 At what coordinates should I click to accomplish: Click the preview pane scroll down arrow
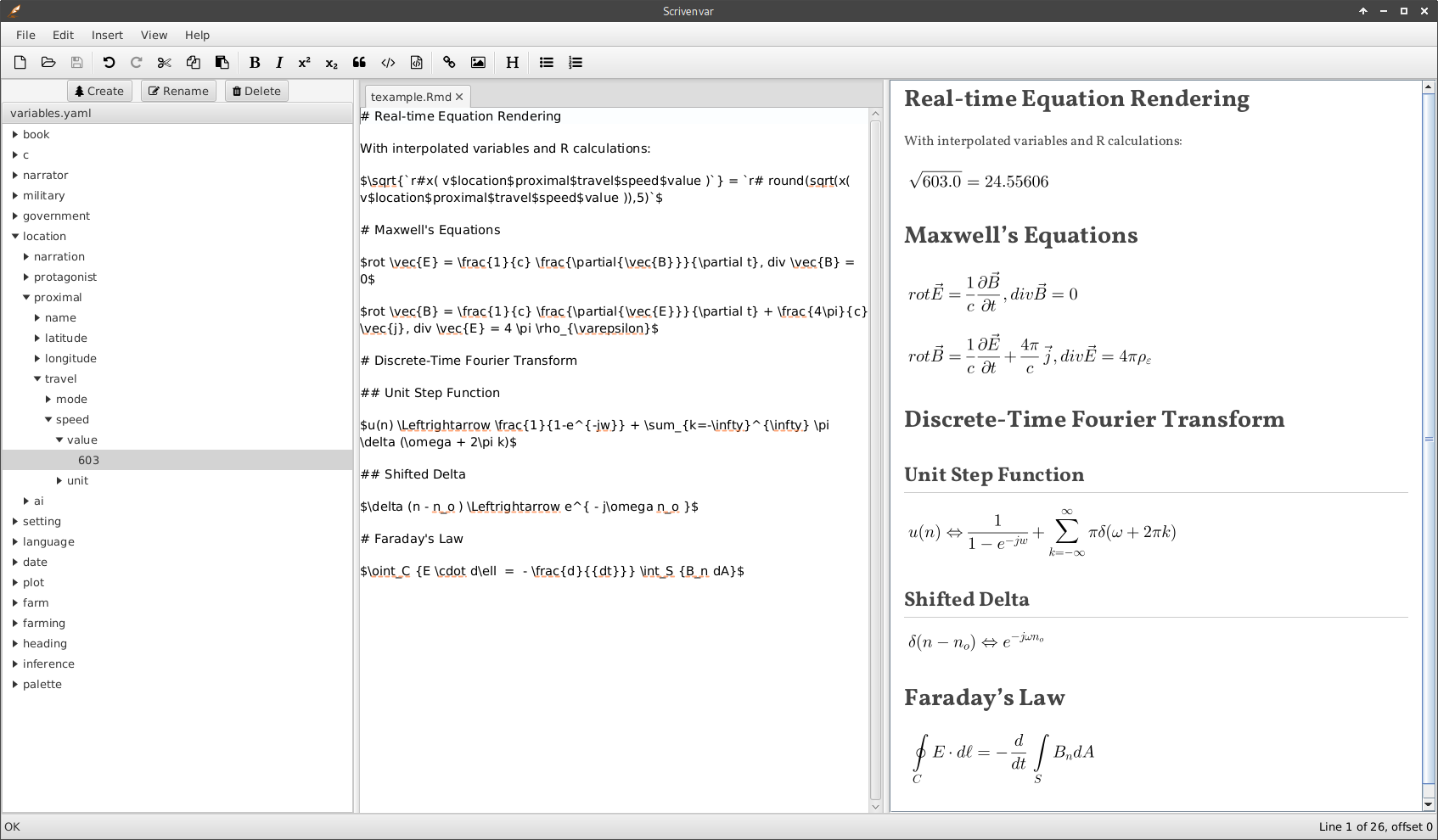(1428, 804)
